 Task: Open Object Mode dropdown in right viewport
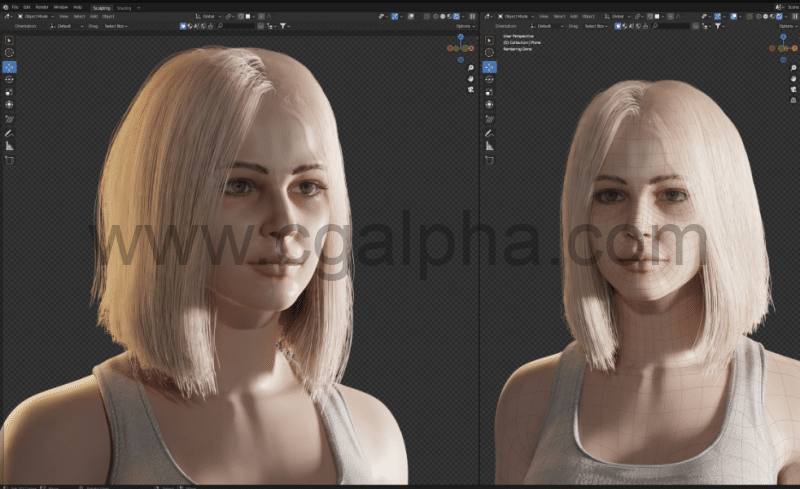coord(516,16)
